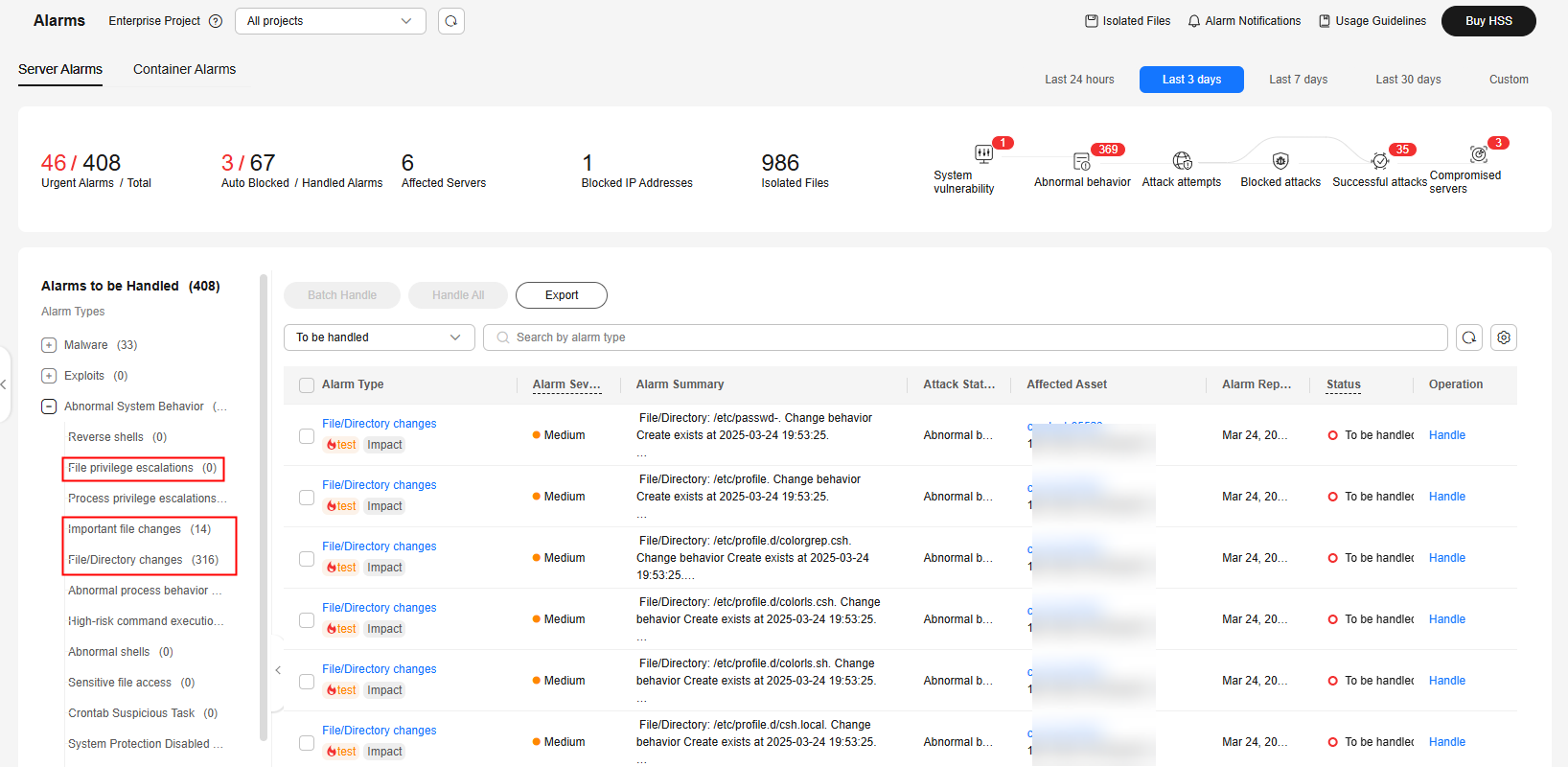Click test tag on /etc/passwd- alarm
Screen dimensions: 1568x767
click(341, 445)
